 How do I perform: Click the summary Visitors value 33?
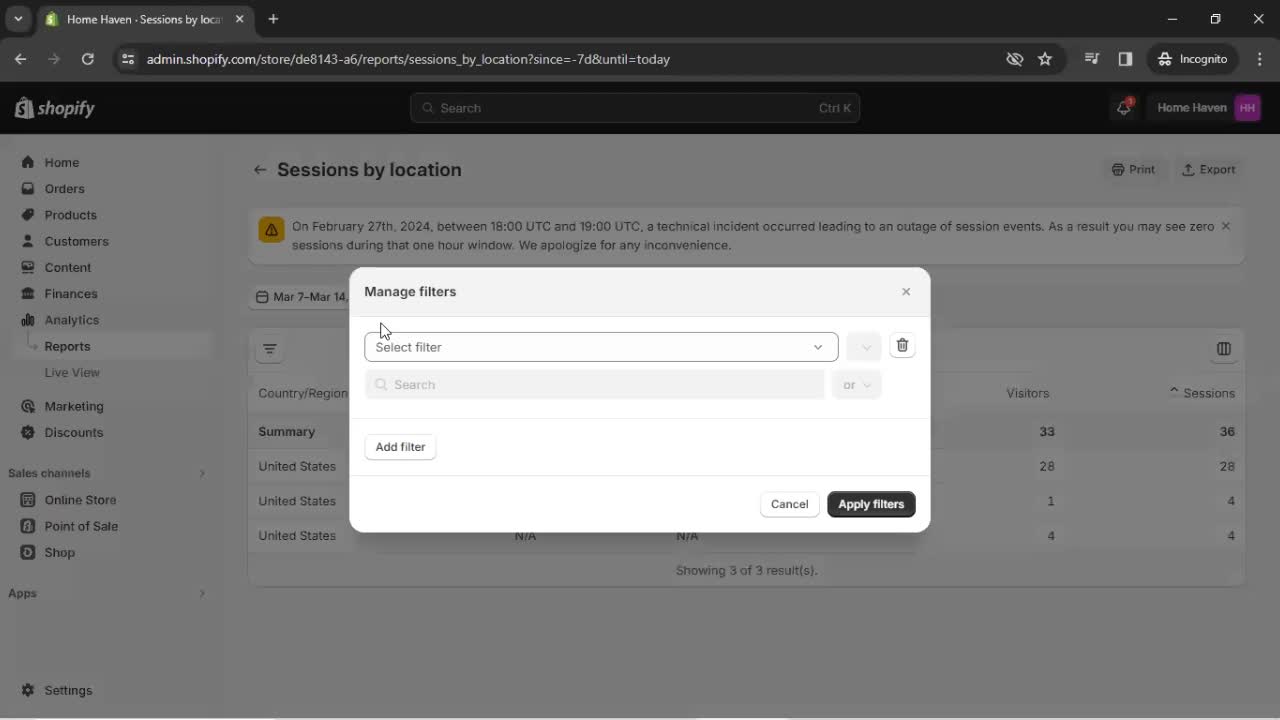click(1047, 432)
